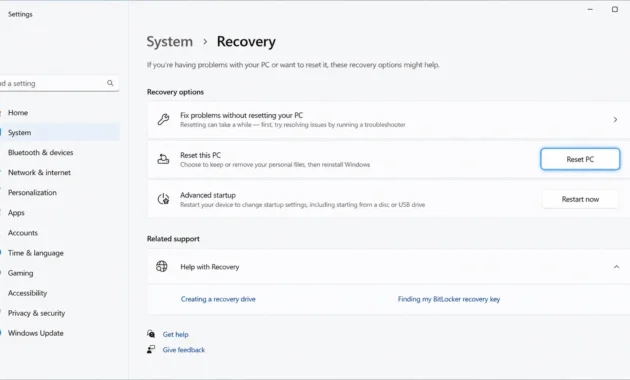Collapse the Help with Recovery section
This screenshot has height=380, width=630.
point(616,267)
